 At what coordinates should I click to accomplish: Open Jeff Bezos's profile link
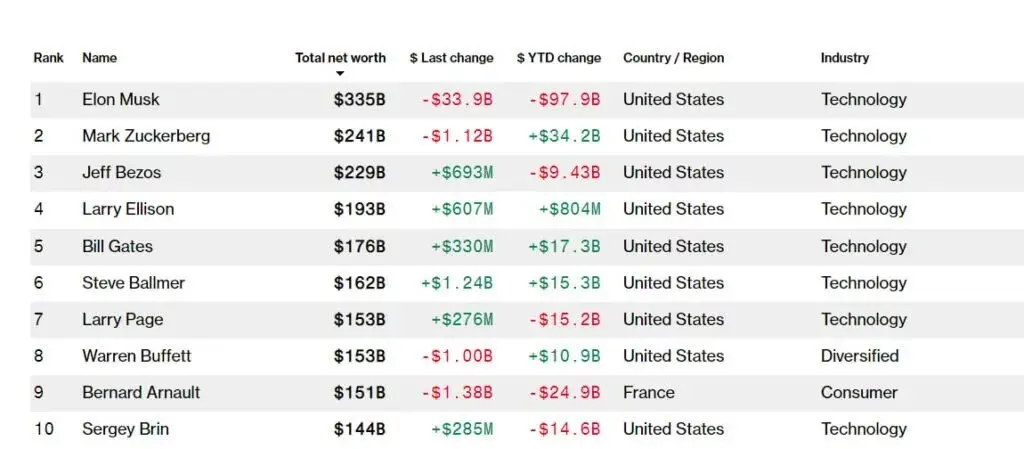pos(121,173)
